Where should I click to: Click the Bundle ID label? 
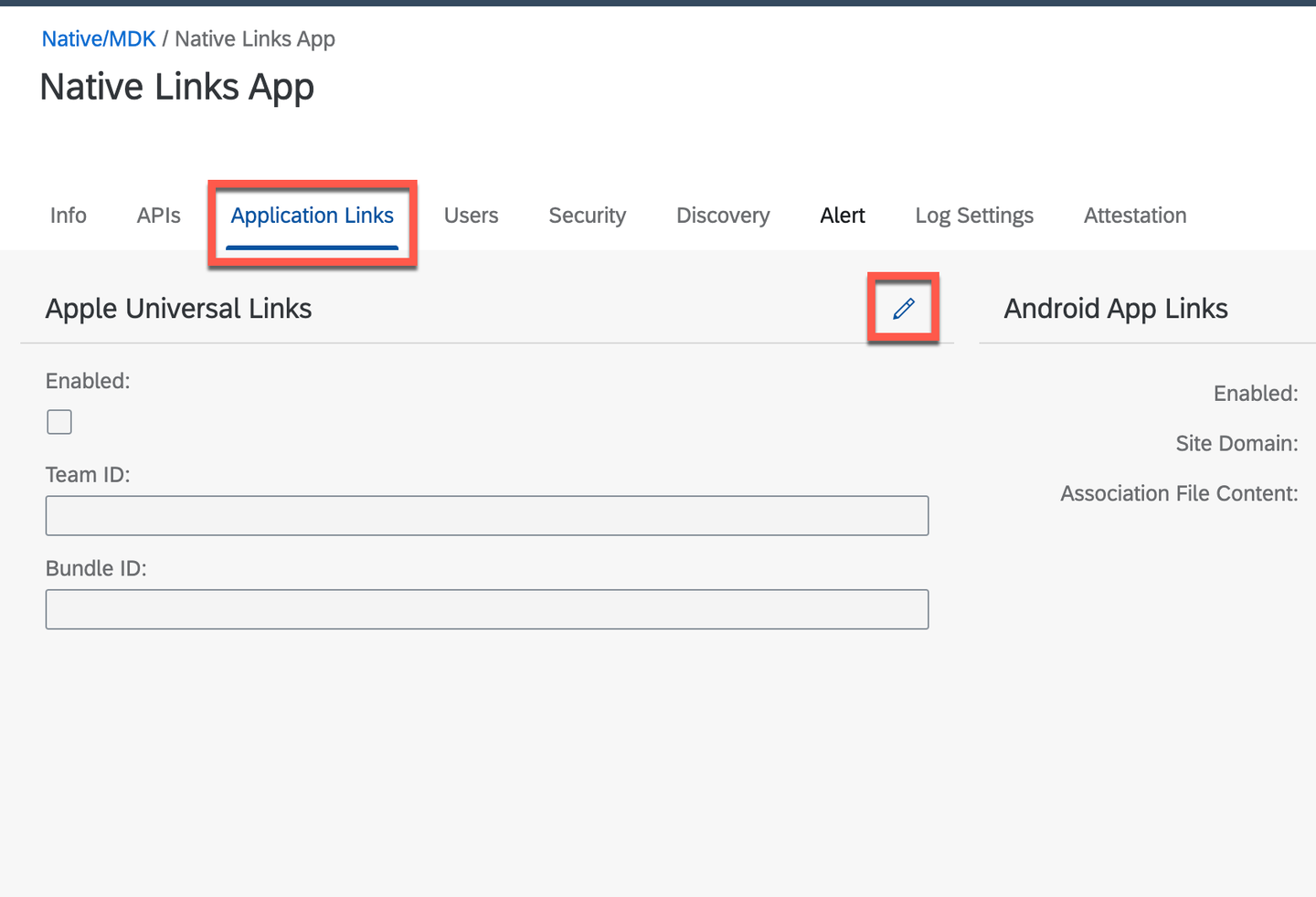click(x=96, y=568)
